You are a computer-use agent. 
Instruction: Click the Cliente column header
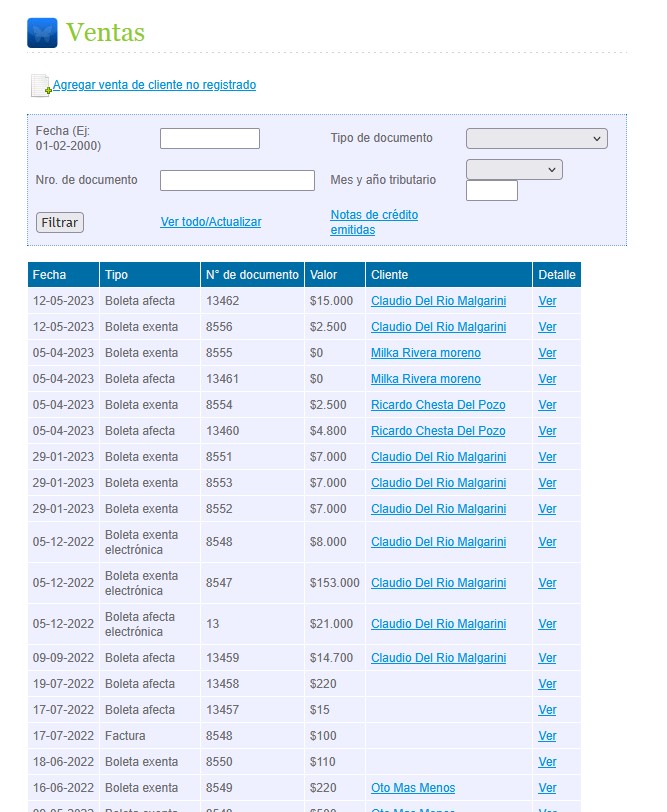(449, 274)
